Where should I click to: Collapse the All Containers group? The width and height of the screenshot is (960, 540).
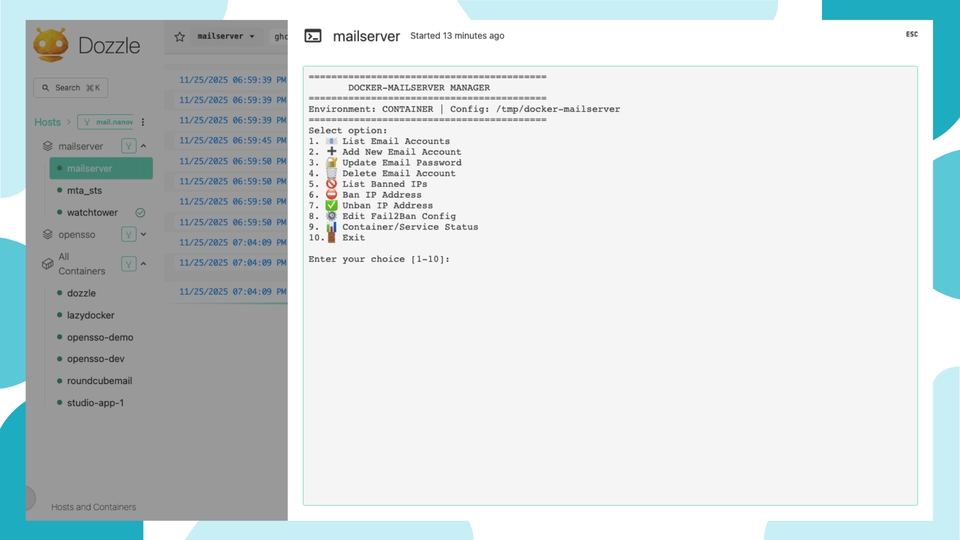coord(144,264)
